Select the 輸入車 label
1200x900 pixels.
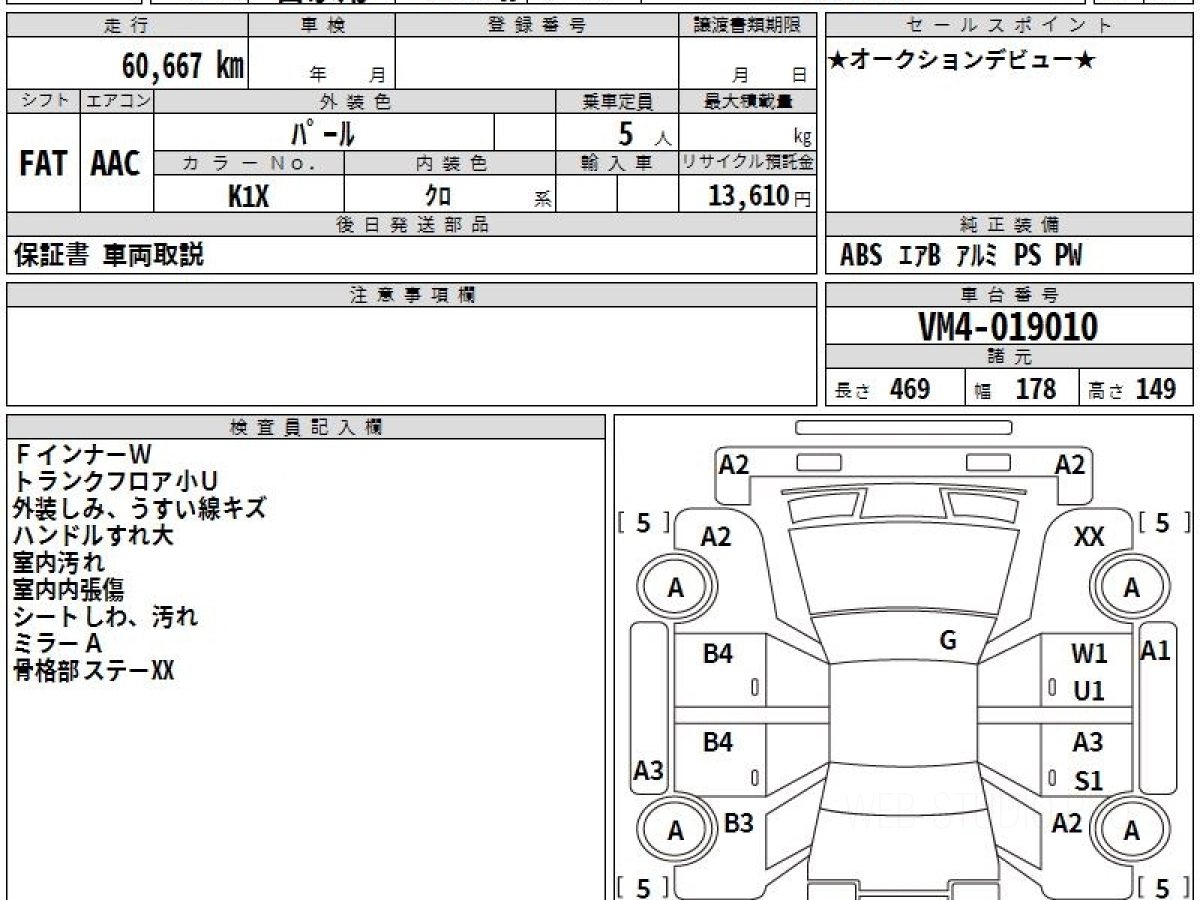point(617,164)
